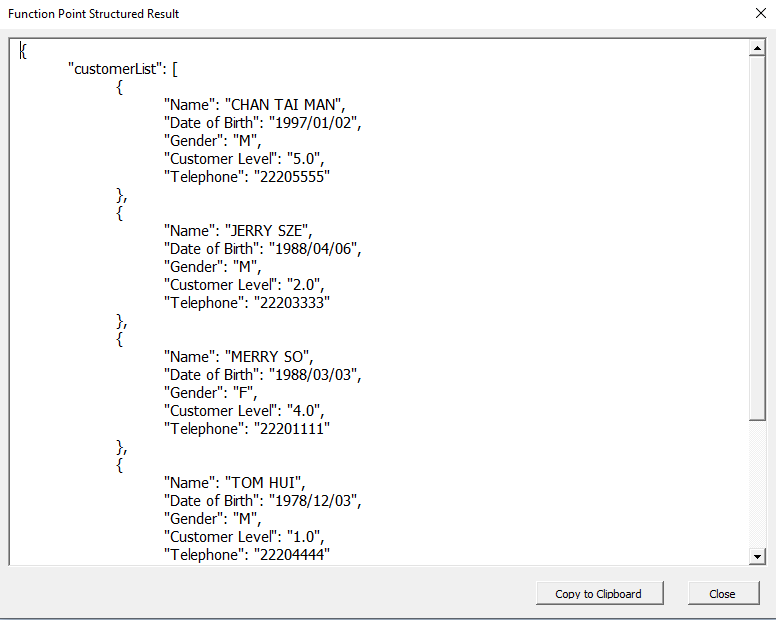Click the scrollbar up arrow

(x=757, y=48)
